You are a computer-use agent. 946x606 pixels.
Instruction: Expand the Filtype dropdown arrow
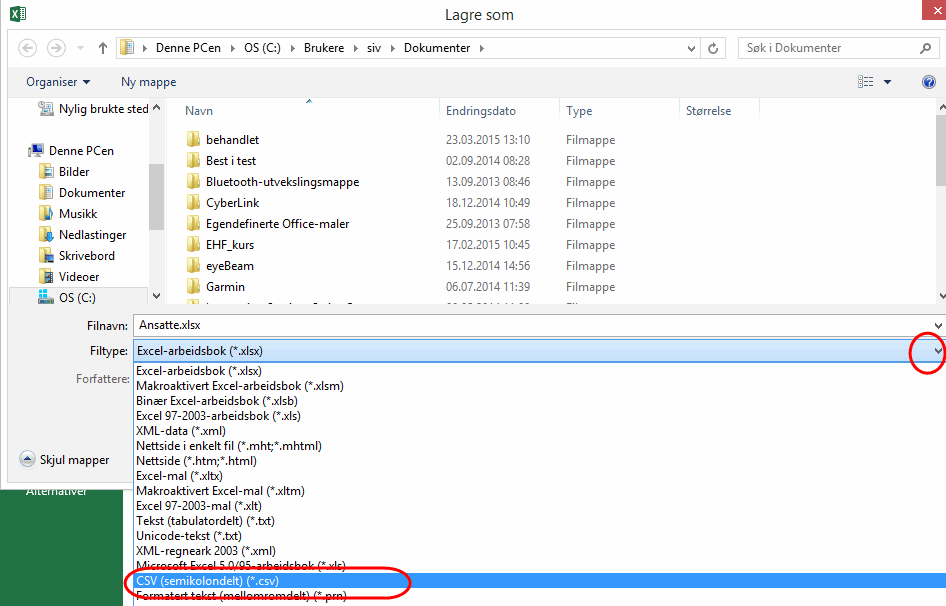click(x=937, y=351)
